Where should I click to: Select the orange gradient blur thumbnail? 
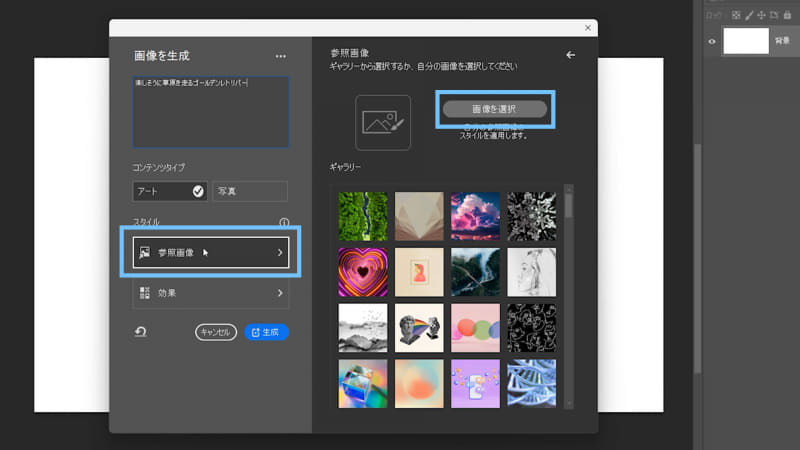(419, 384)
